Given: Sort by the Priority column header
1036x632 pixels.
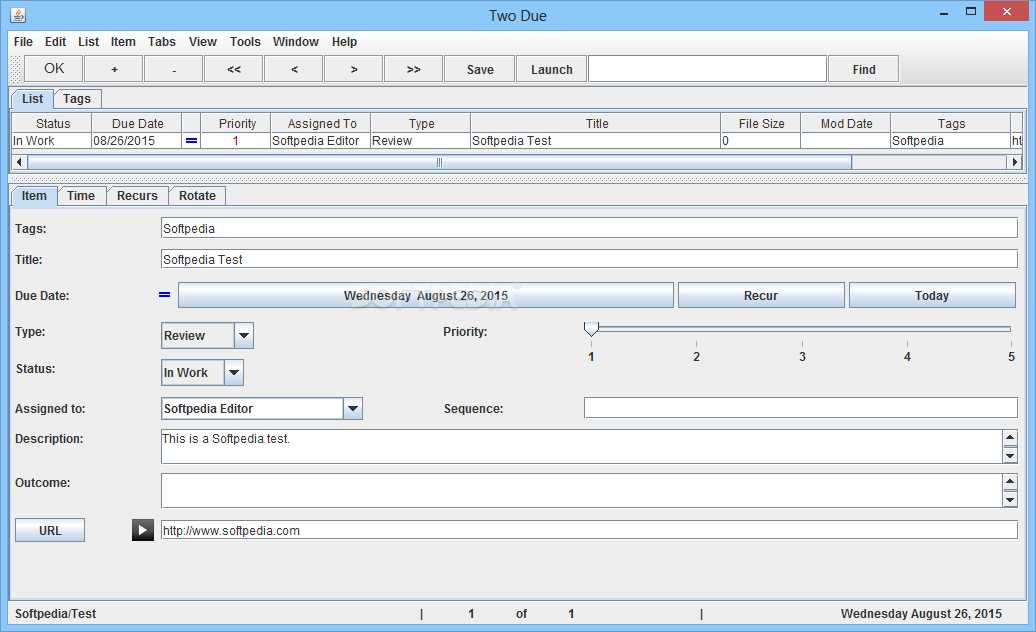Looking at the screenshot, I should point(237,123).
